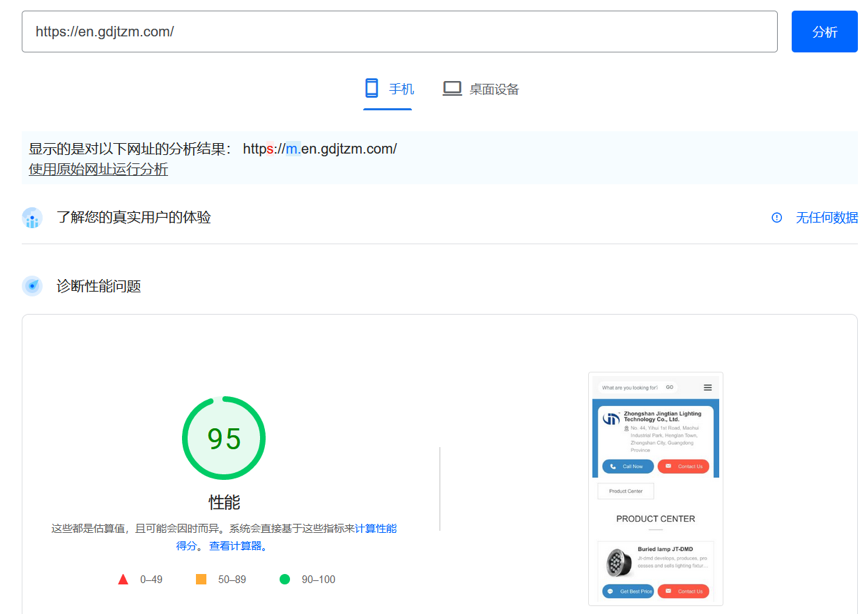Screen dimensions: 864x614
Task: Click the circular 95 performance gauge
Action: coord(223,438)
